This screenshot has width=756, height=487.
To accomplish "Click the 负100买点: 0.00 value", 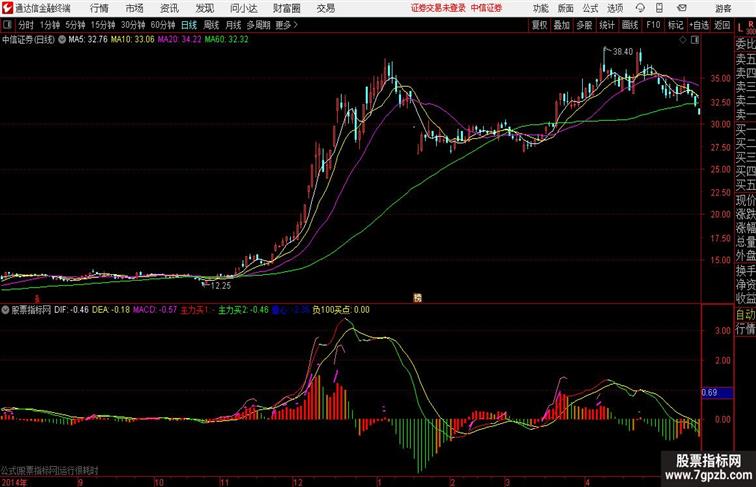I will [x=341, y=310].
